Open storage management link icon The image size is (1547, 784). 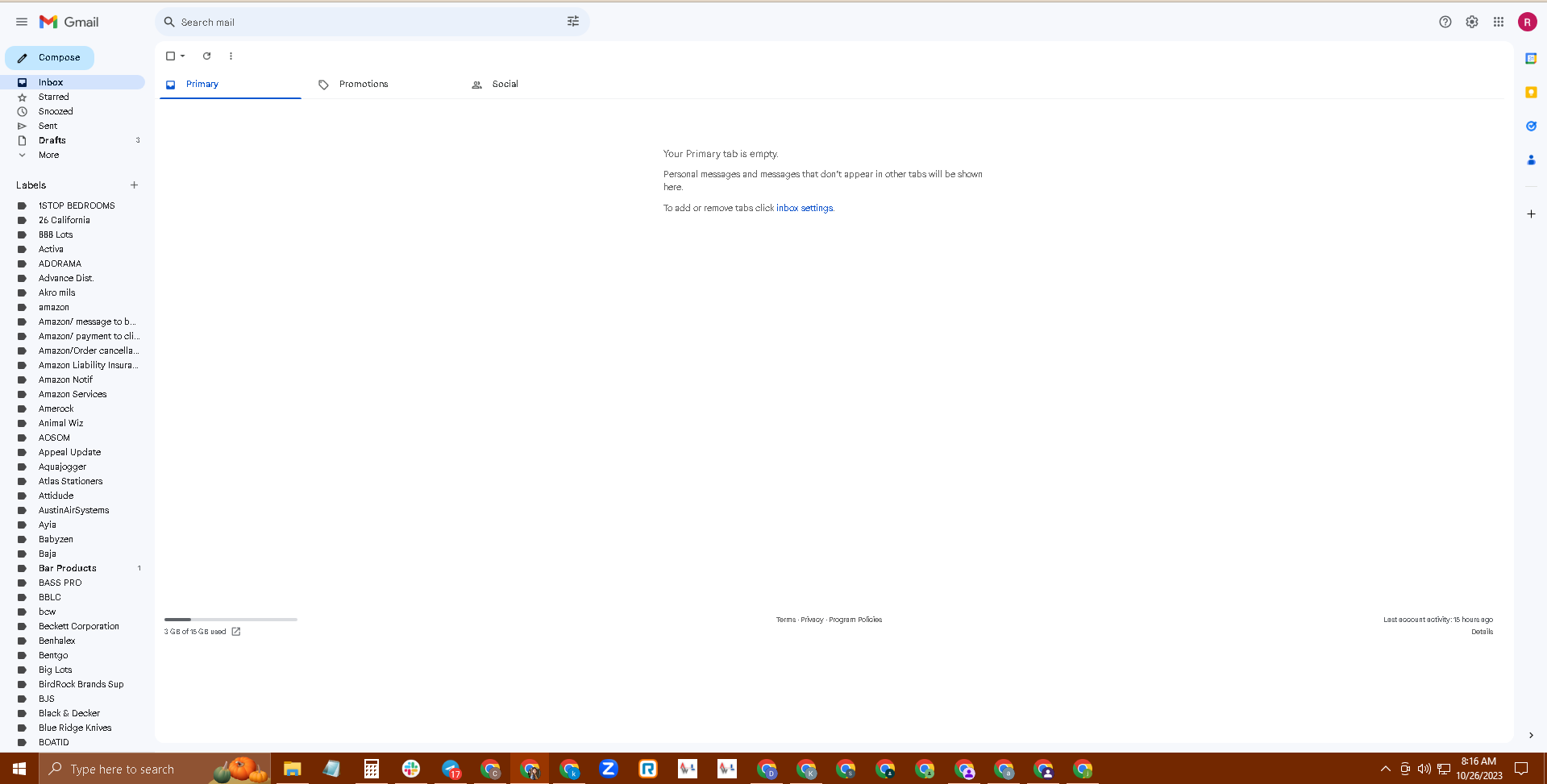[236, 632]
